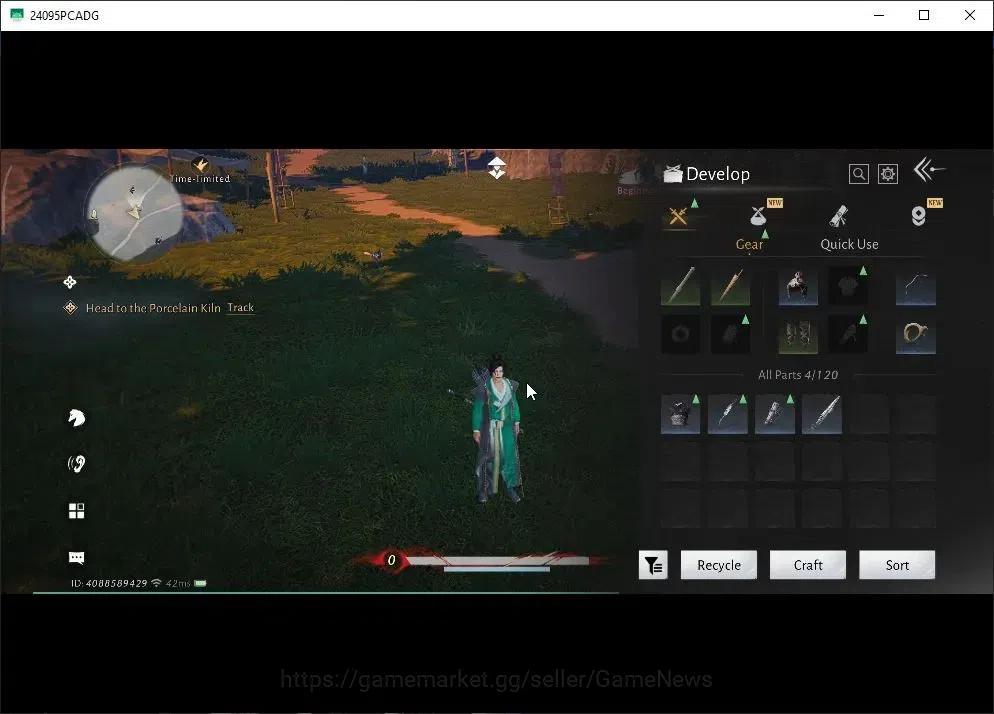Toggle the ear listening icon
994x714 pixels.
(76, 464)
